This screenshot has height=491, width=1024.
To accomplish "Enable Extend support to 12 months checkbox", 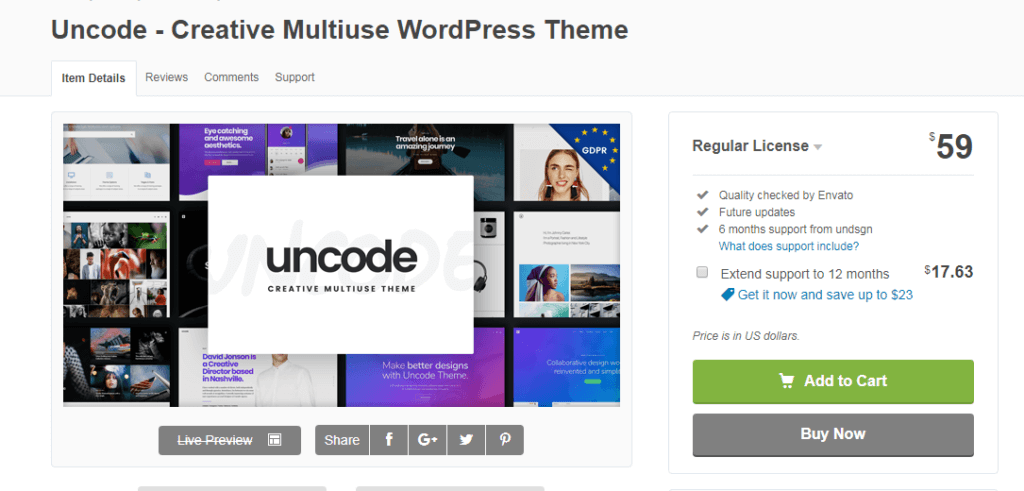I will [x=702, y=272].
